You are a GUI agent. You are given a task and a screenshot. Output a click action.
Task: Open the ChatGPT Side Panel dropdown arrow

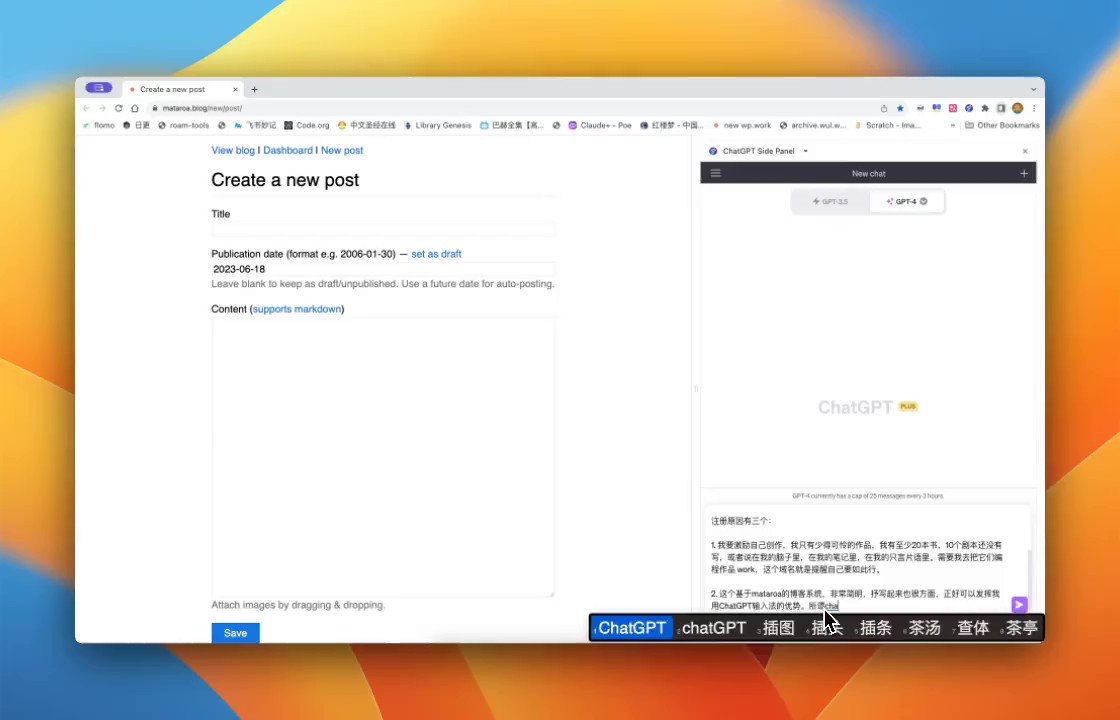tap(806, 151)
